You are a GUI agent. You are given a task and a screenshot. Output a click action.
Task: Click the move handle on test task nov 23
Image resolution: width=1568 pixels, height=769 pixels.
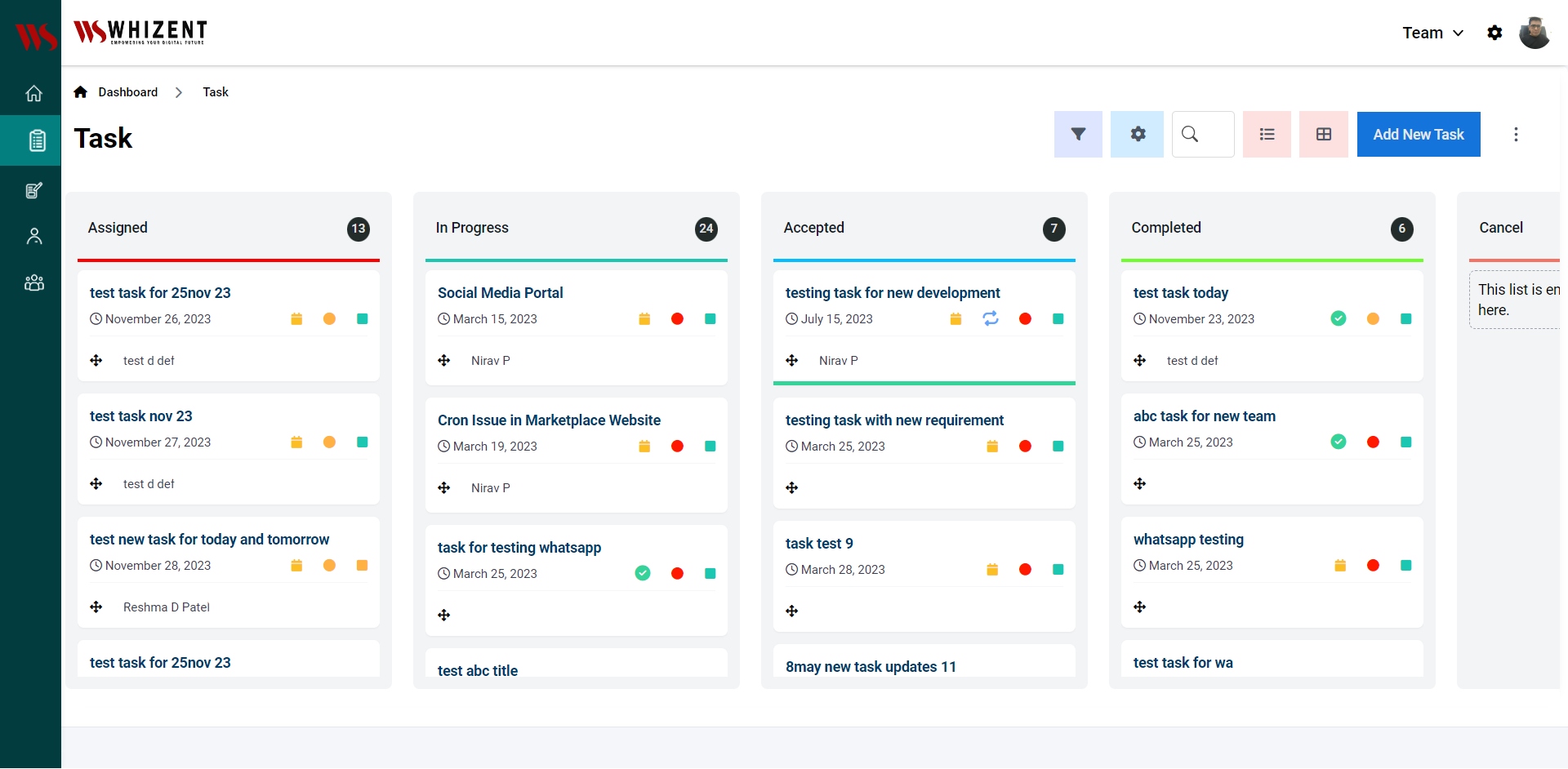point(96,483)
